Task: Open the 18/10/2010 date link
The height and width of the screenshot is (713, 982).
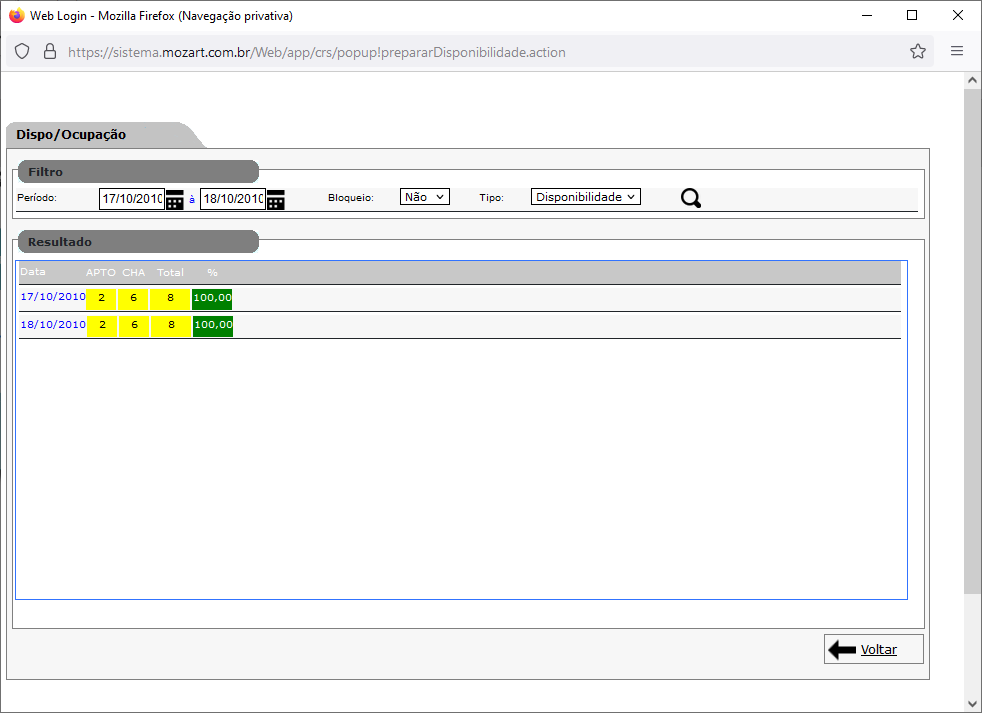Action: tap(52, 324)
